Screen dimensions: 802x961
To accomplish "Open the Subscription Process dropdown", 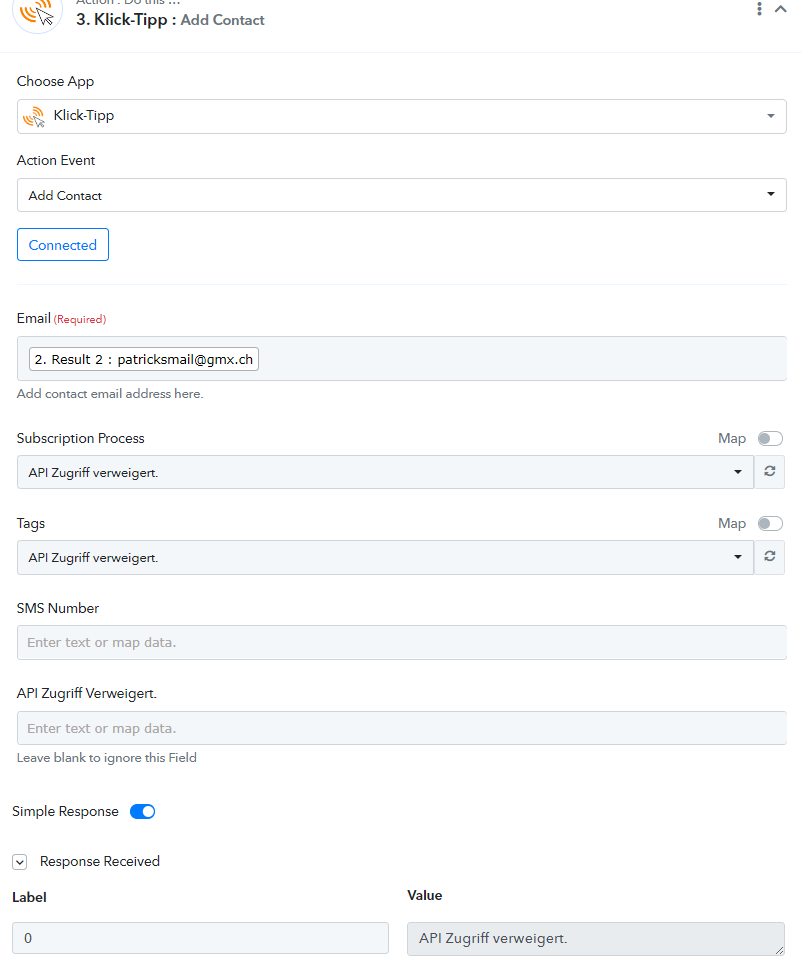I will (385, 472).
